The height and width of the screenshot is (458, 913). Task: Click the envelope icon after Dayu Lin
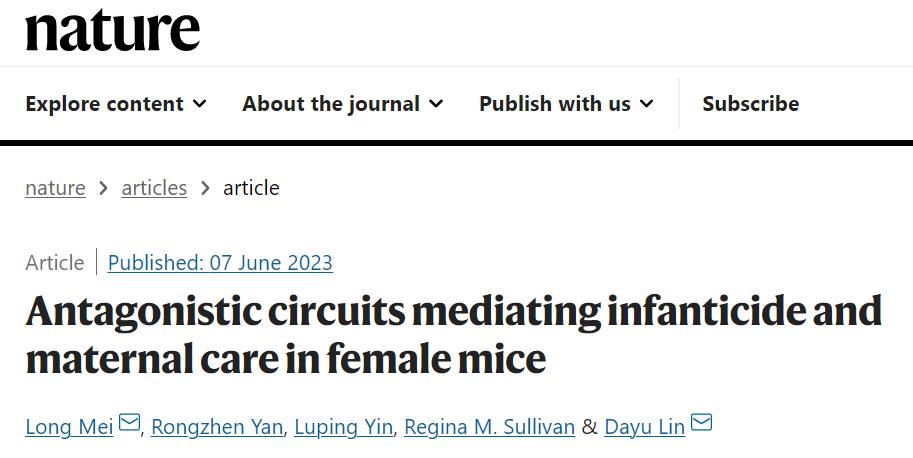point(701,424)
